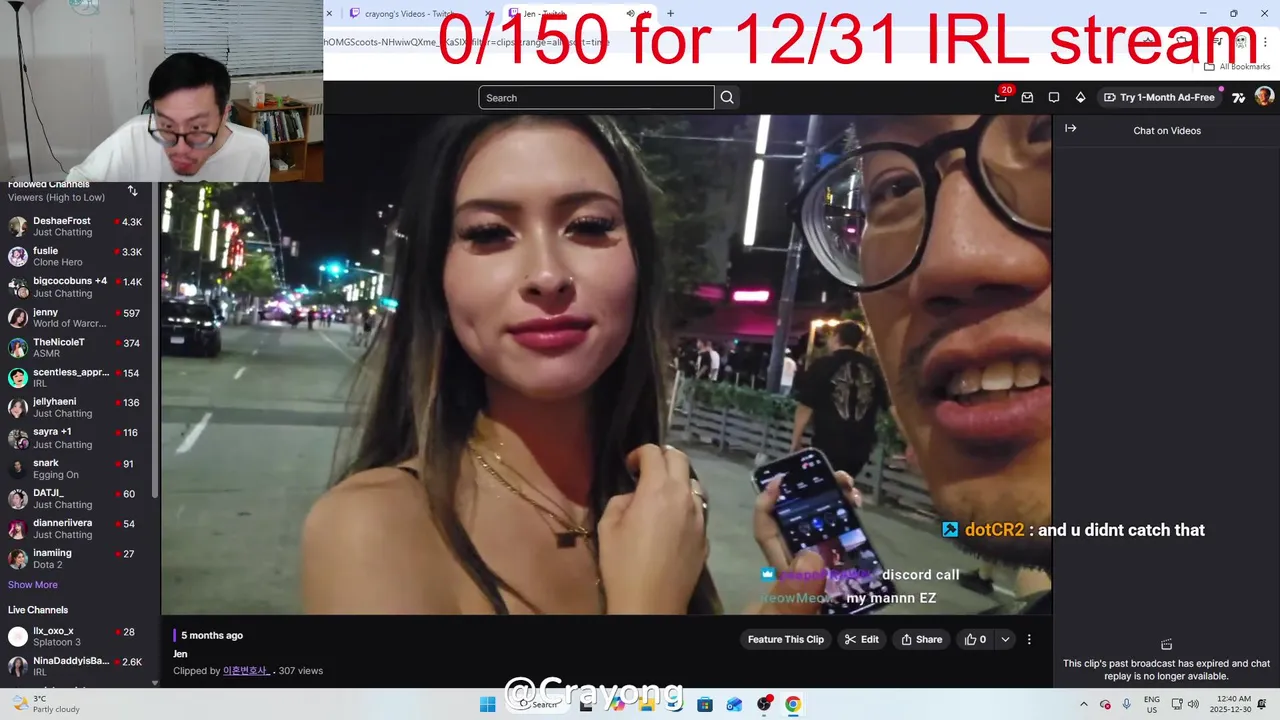Open OBS Studio from taskbar
This screenshot has height=720, width=1280.
point(764,704)
